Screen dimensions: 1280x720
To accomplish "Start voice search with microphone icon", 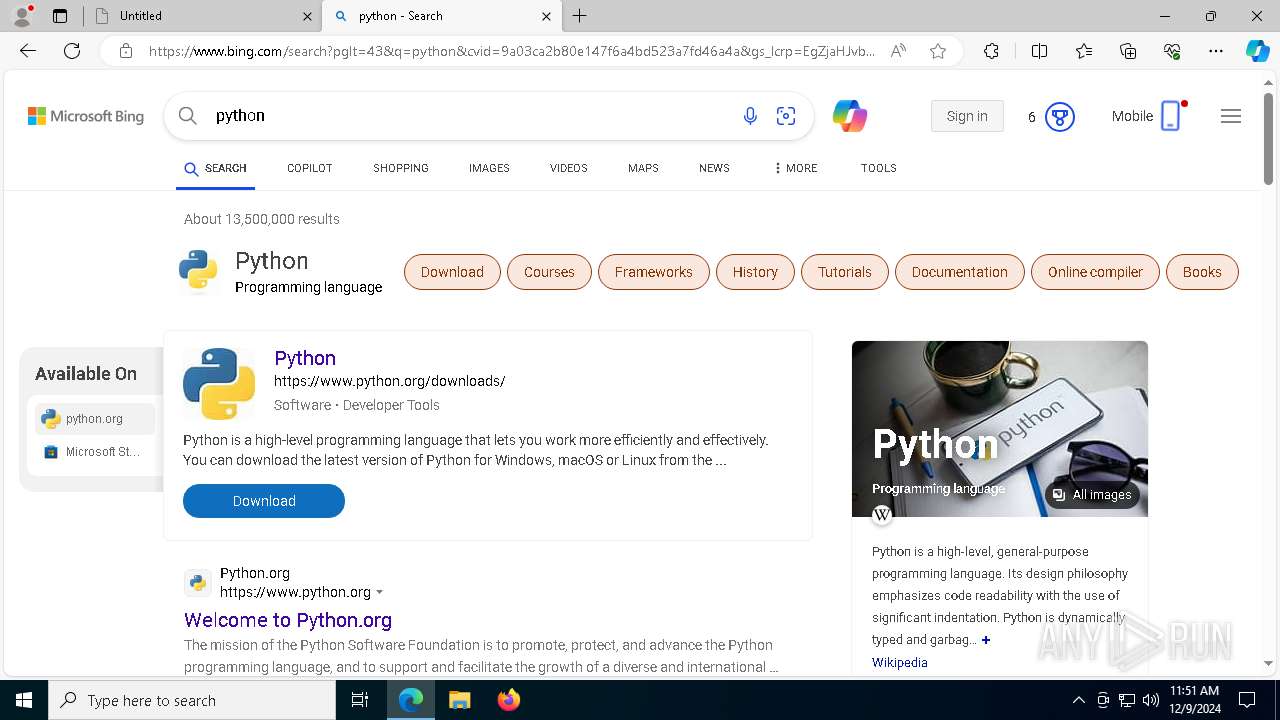I will [x=750, y=116].
